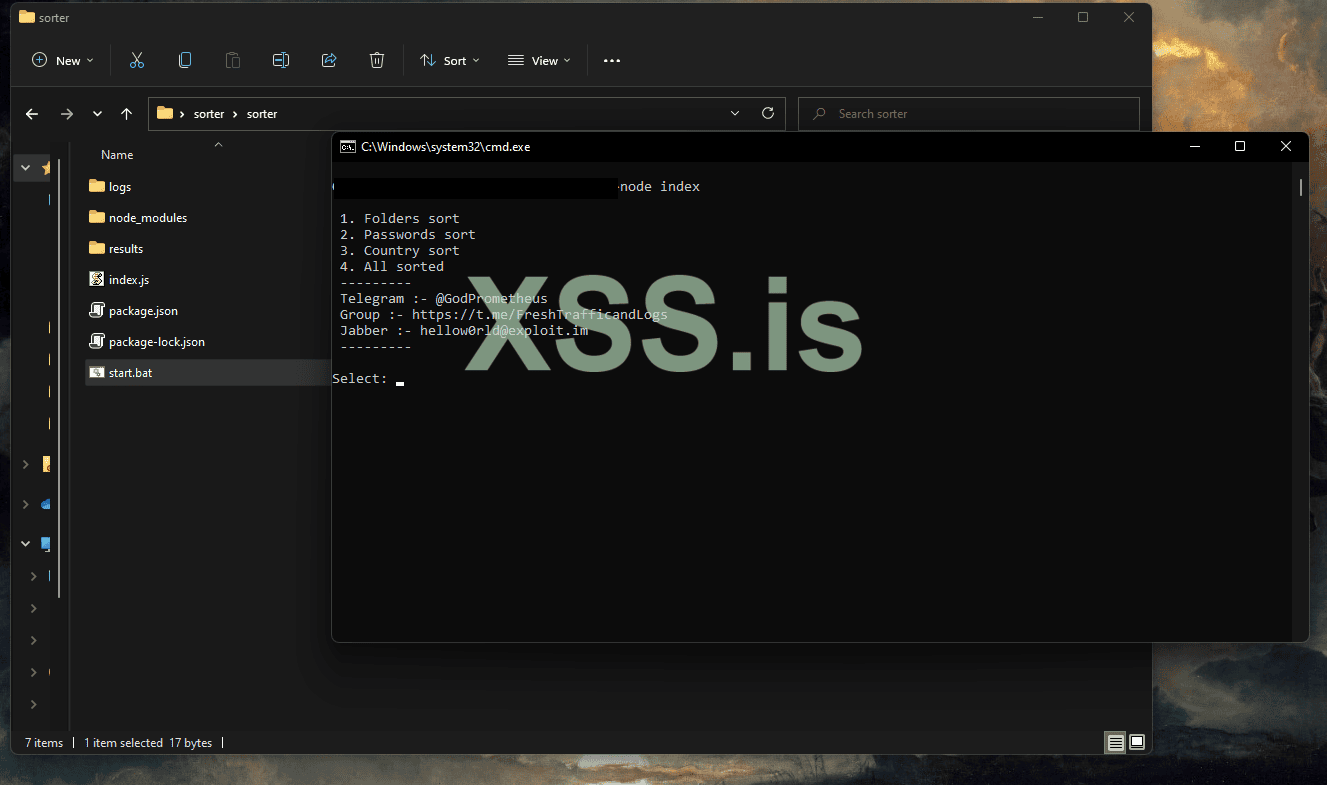Select the start.bat batch file icon

[x=97, y=372]
